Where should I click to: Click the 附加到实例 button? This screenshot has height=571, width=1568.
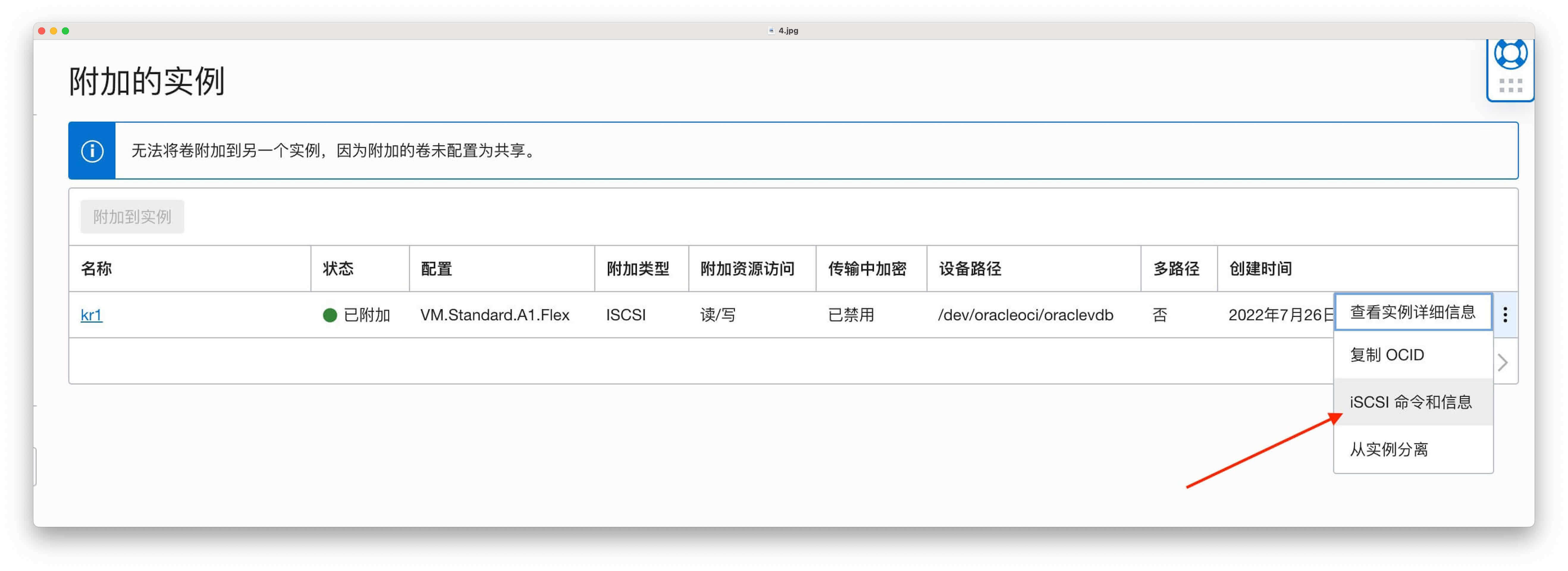point(132,217)
